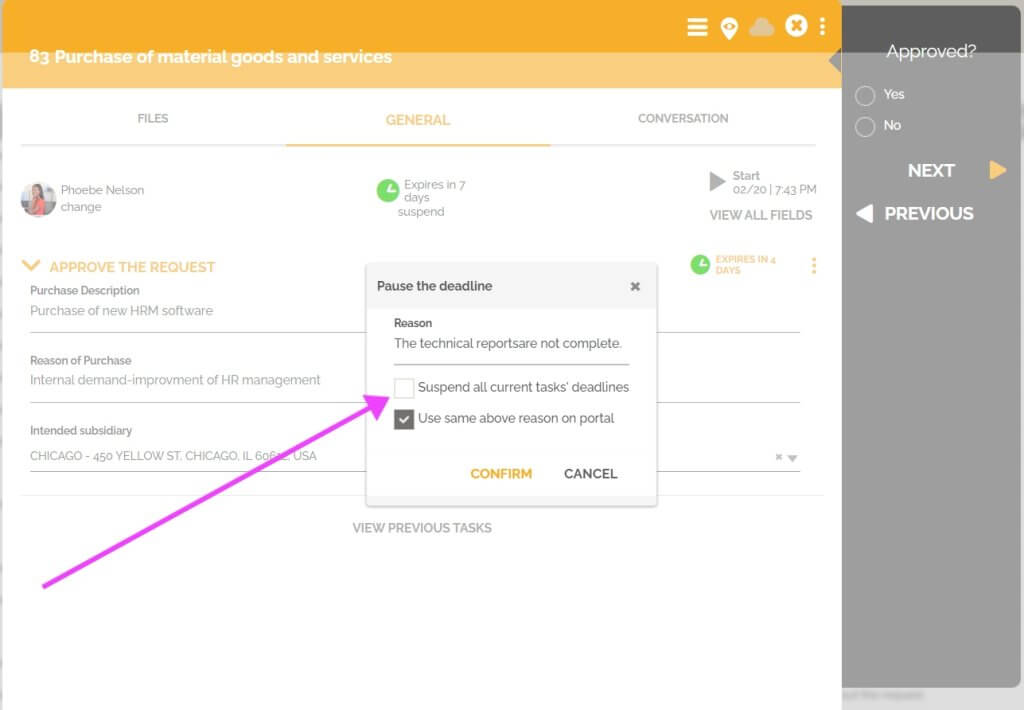Open the hamburger menu icon

pos(697,27)
